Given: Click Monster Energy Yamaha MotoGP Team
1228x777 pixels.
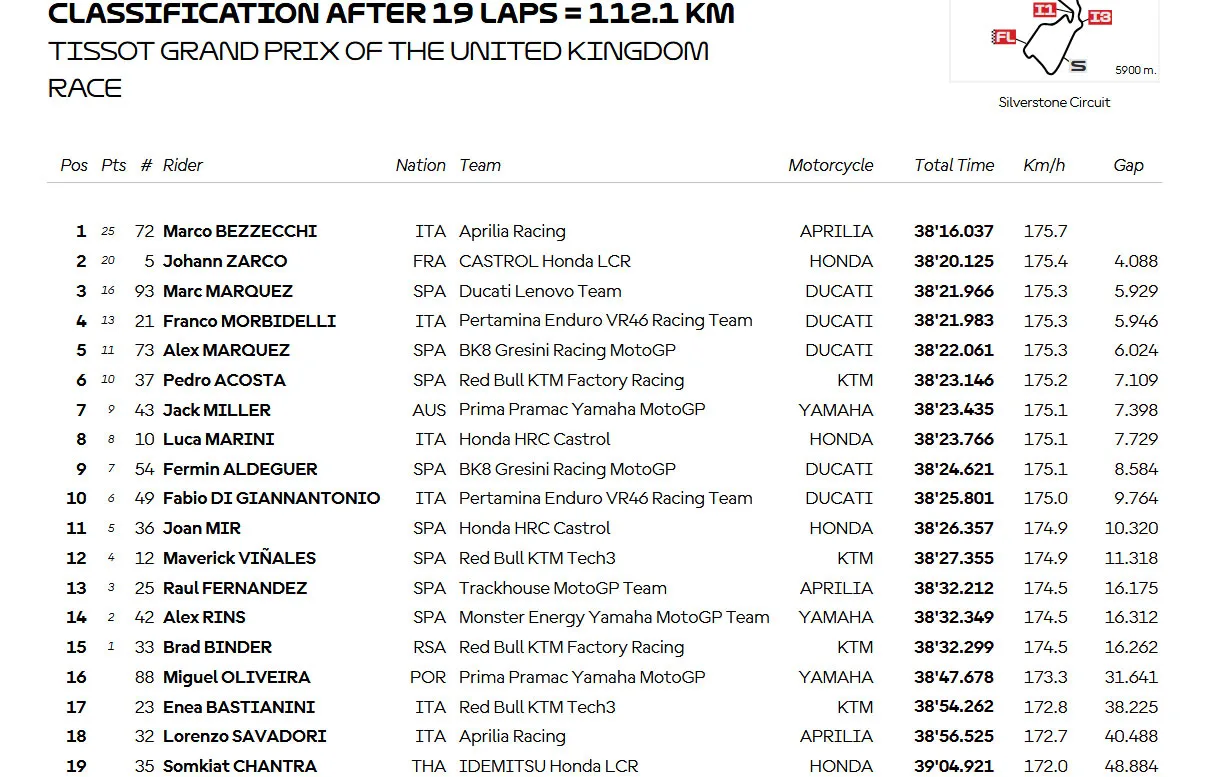Looking at the screenshot, I should [614, 617].
